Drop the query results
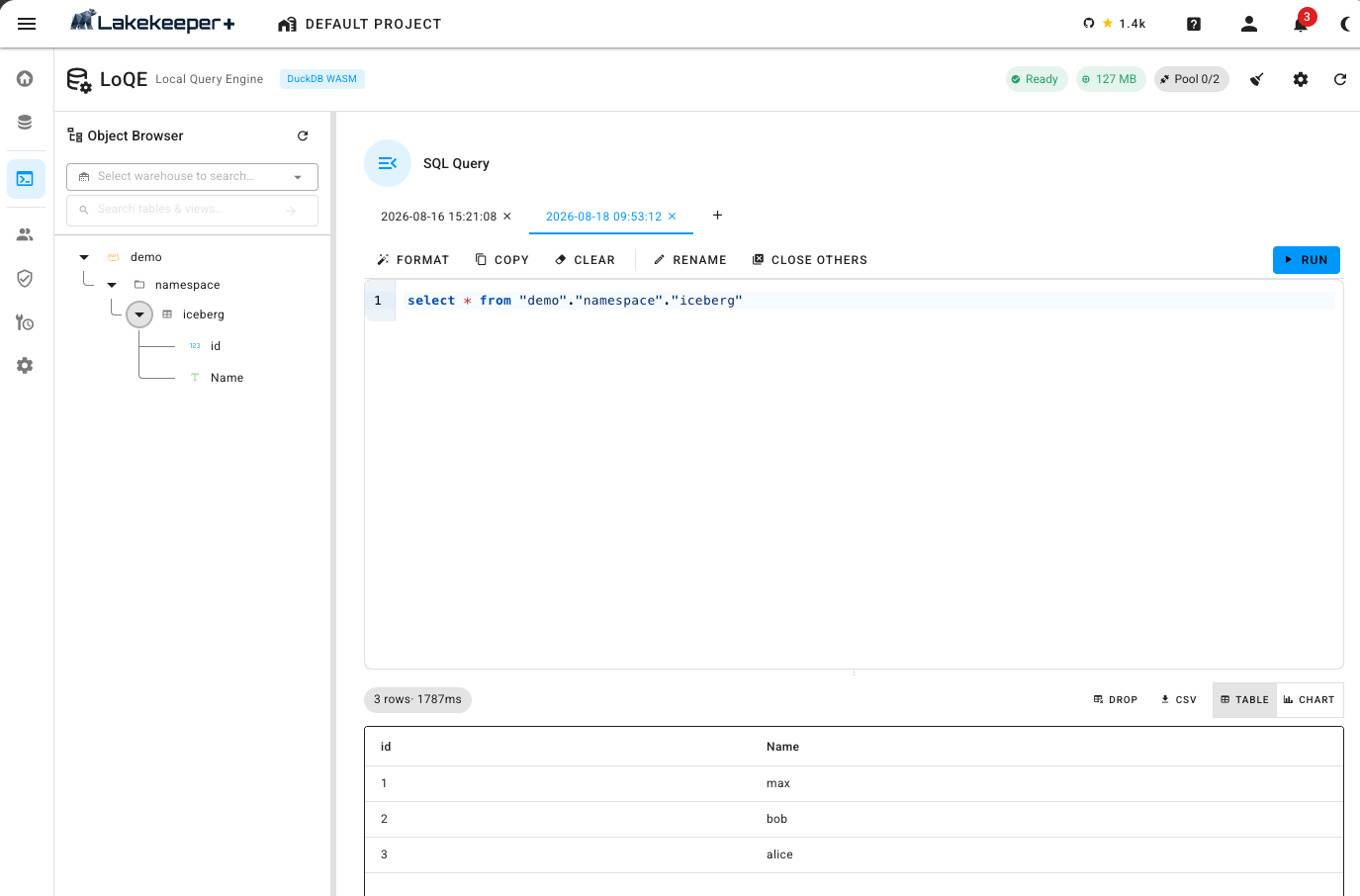 tap(1116, 700)
